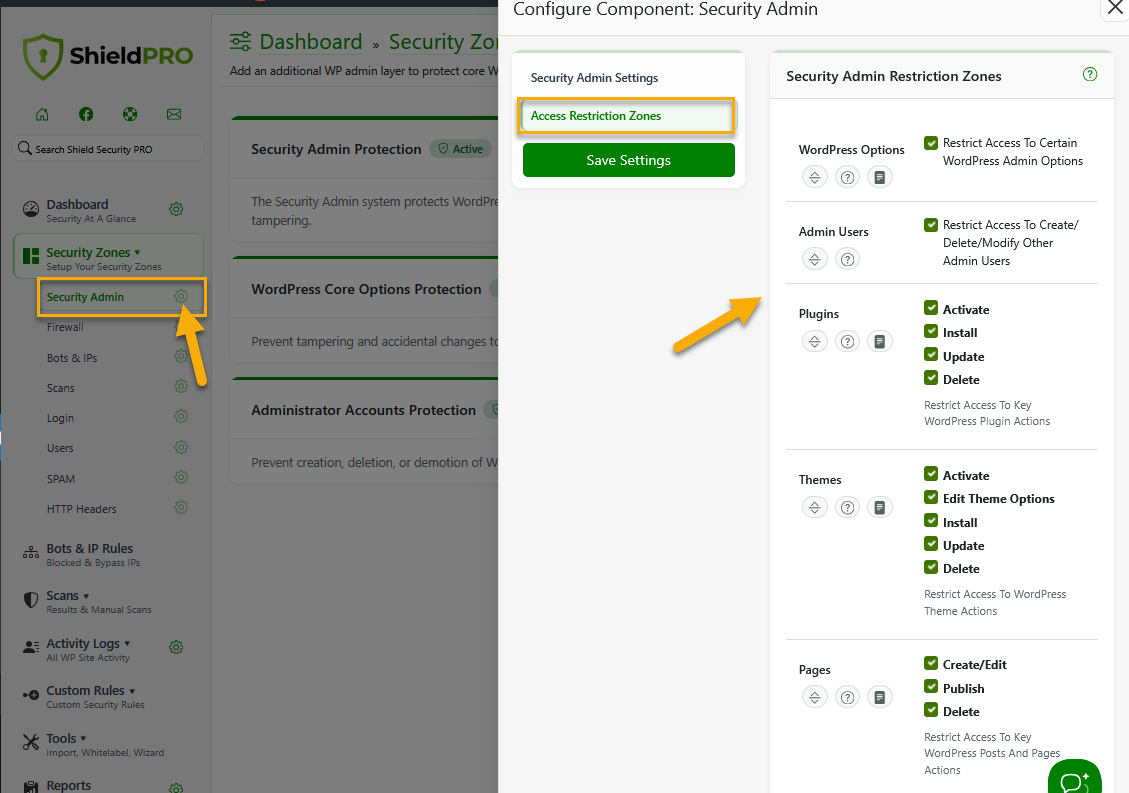Open HTTP Headers gear config icon
The image size is (1129, 793).
coord(181,507)
